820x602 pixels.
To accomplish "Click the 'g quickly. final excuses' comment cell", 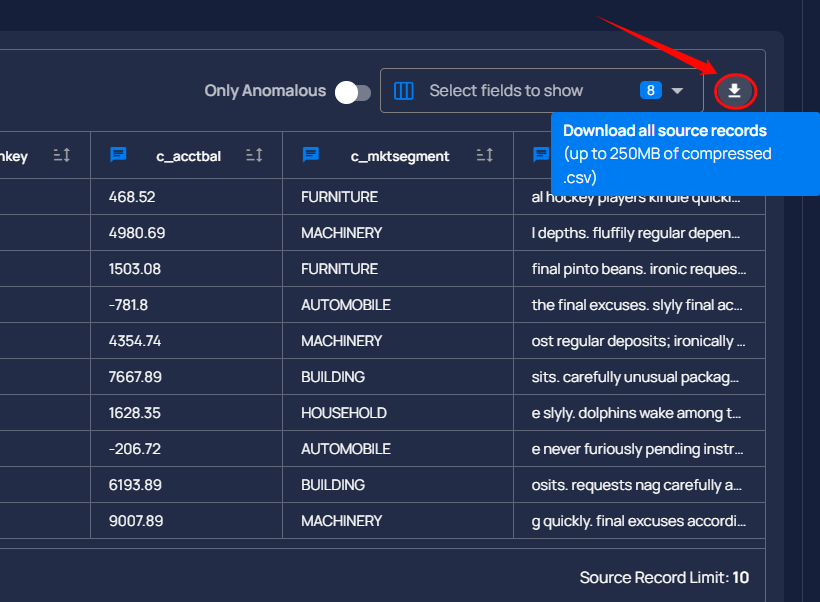I will (640, 521).
